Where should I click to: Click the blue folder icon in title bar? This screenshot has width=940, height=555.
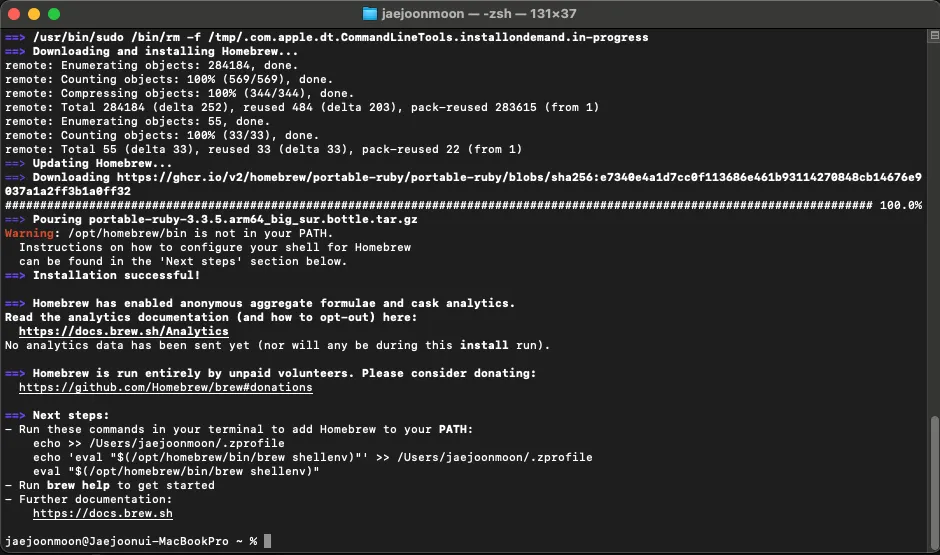pos(370,13)
